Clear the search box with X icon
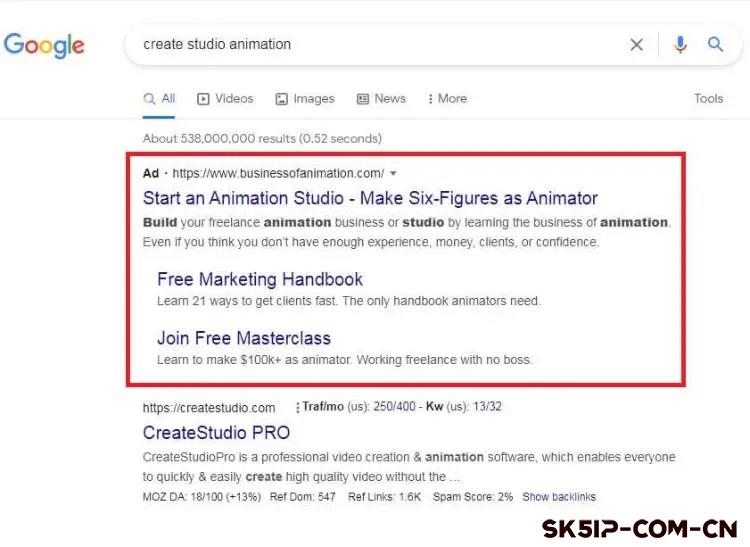The image size is (750, 547). pyautogui.click(x=637, y=44)
